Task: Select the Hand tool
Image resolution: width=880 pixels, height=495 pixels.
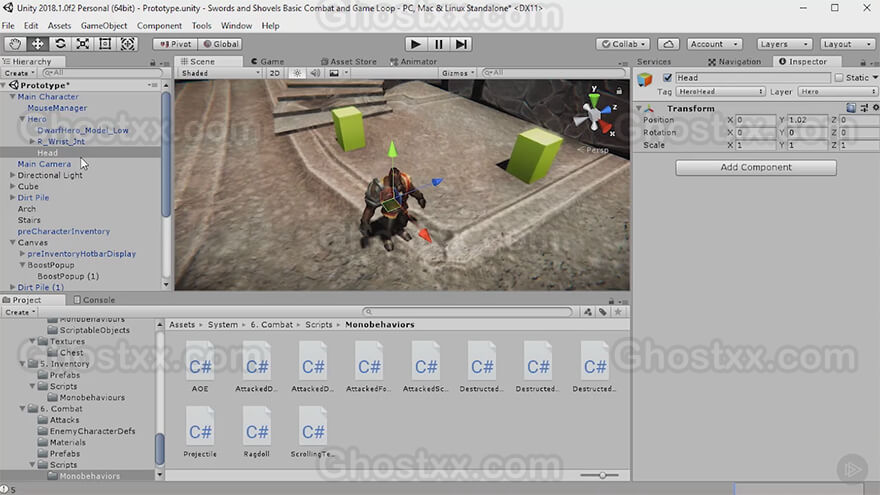Action: pos(15,44)
